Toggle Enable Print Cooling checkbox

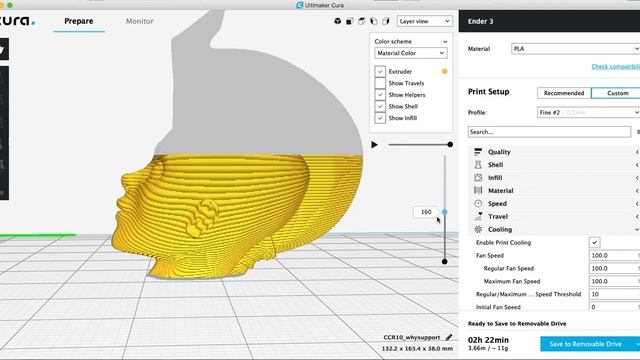[x=595, y=242]
